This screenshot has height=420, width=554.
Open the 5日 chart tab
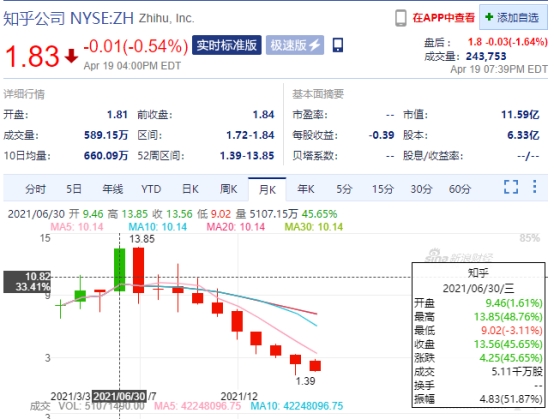pyautogui.click(x=74, y=189)
